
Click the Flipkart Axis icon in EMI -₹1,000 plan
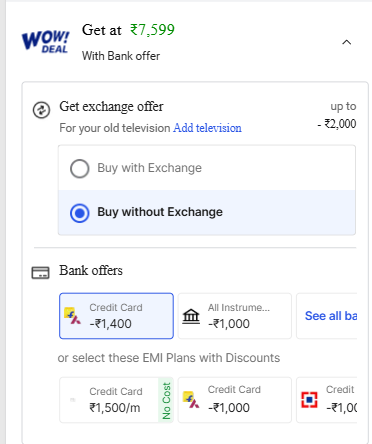coord(191,399)
